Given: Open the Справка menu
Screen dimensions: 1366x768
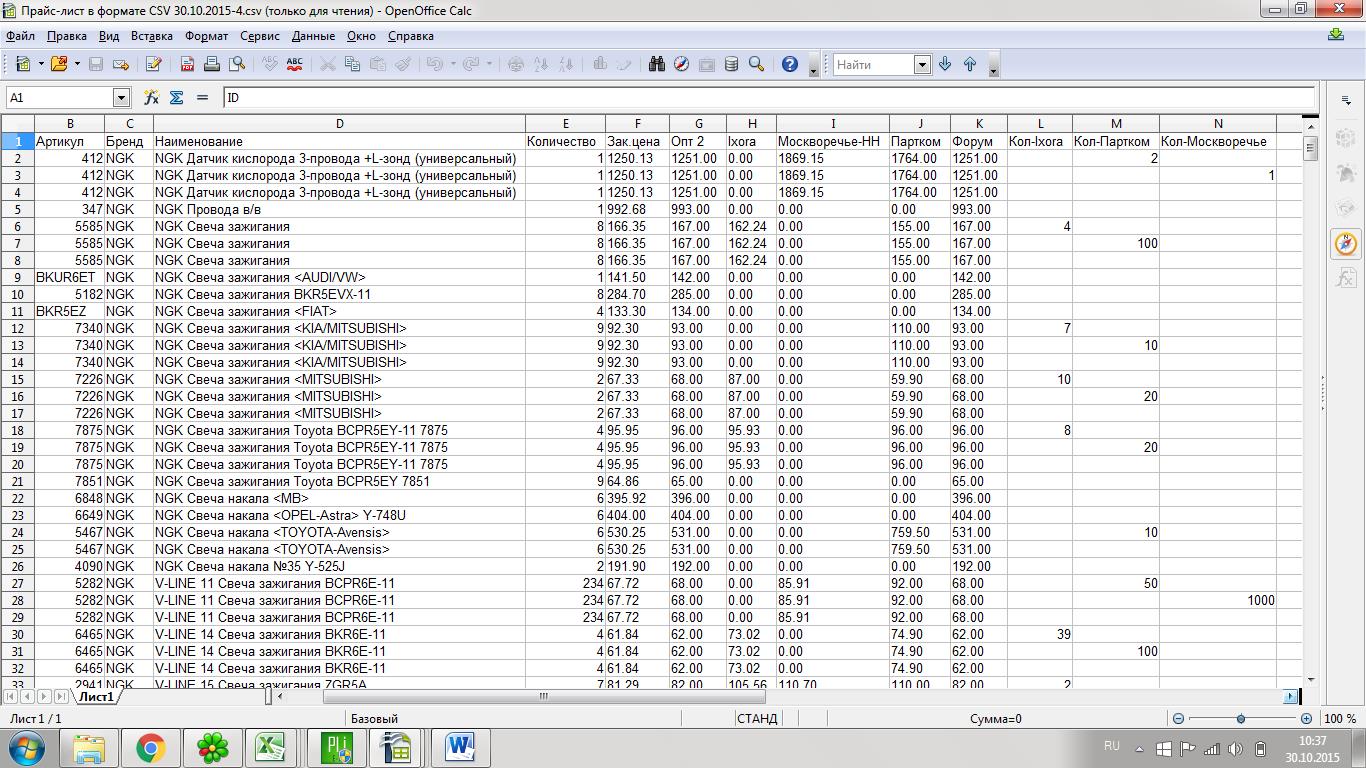Looking at the screenshot, I should tap(410, 35).
